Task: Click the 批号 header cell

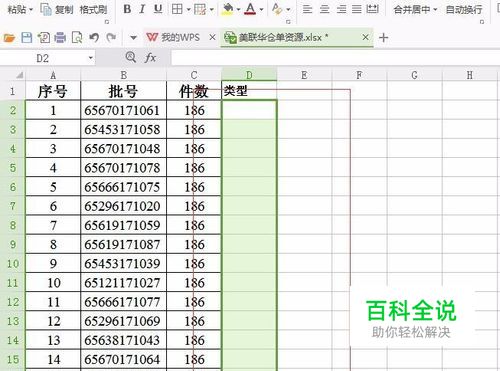Action: [123, 91]
